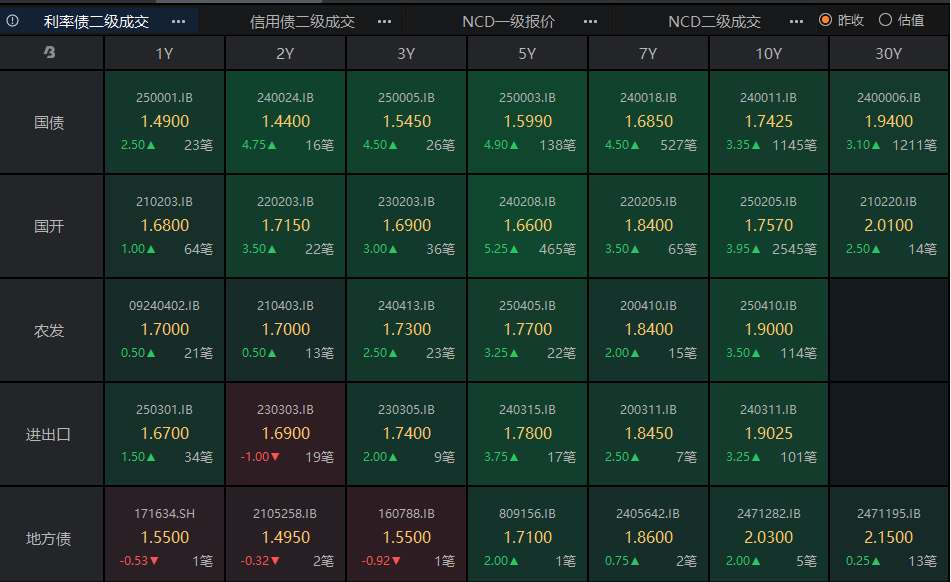Open the more options dots for 利率债二级成交

178,21
